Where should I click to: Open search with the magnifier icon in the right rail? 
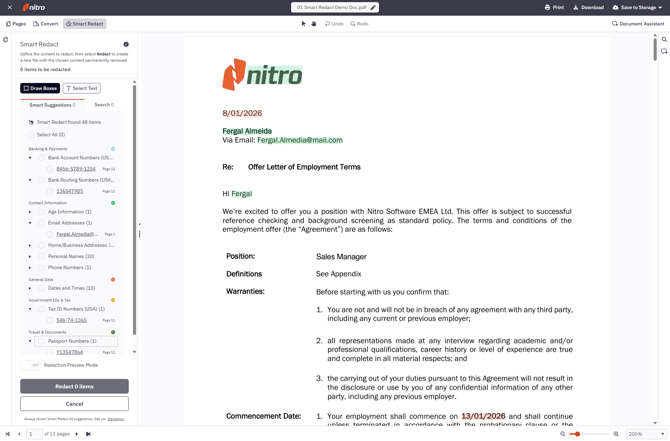pyautogui.click(x=664, y=39)
